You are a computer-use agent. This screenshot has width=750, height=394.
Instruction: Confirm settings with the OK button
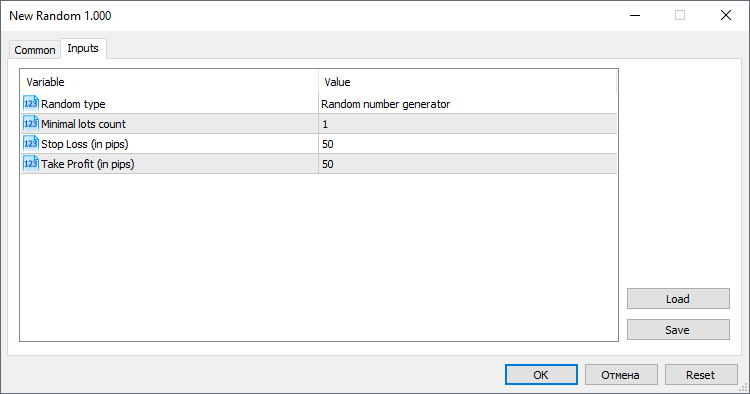[541, 375]
